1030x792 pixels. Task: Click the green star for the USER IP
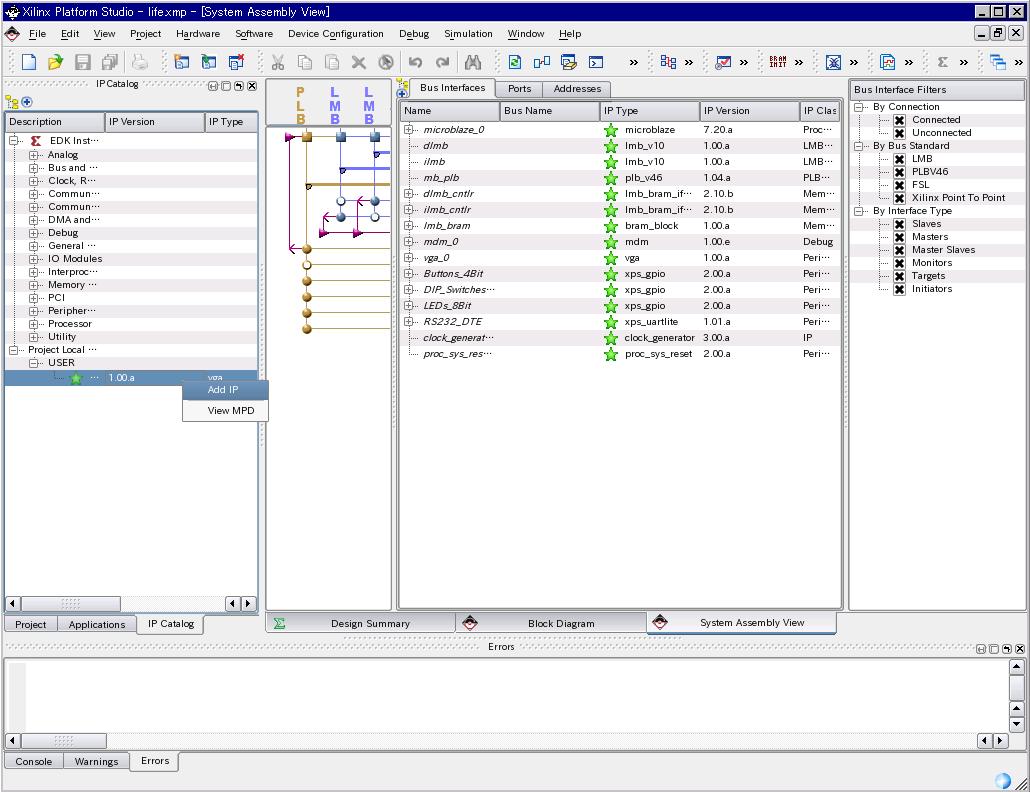click(76, 378)
